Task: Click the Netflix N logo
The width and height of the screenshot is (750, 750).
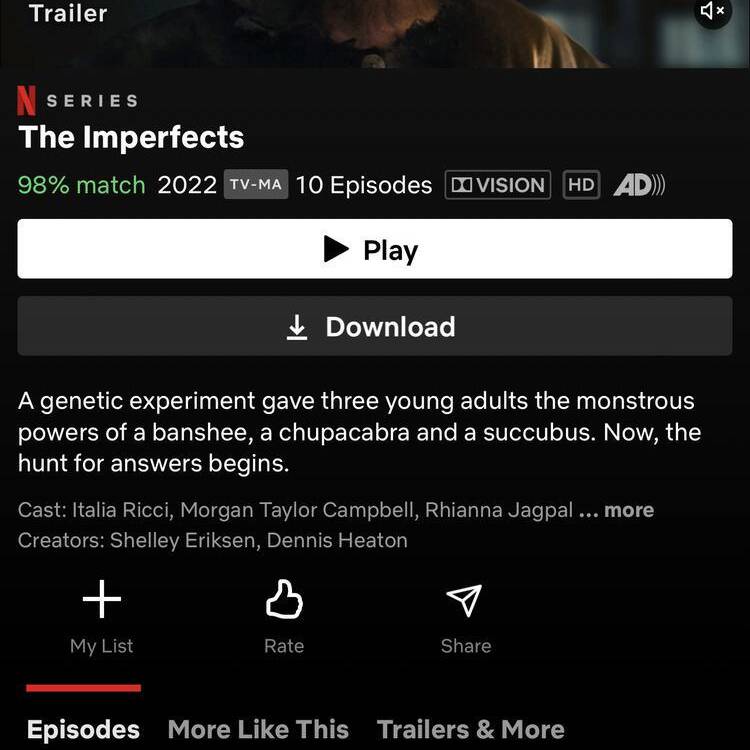Action: (x=26, y=100)
